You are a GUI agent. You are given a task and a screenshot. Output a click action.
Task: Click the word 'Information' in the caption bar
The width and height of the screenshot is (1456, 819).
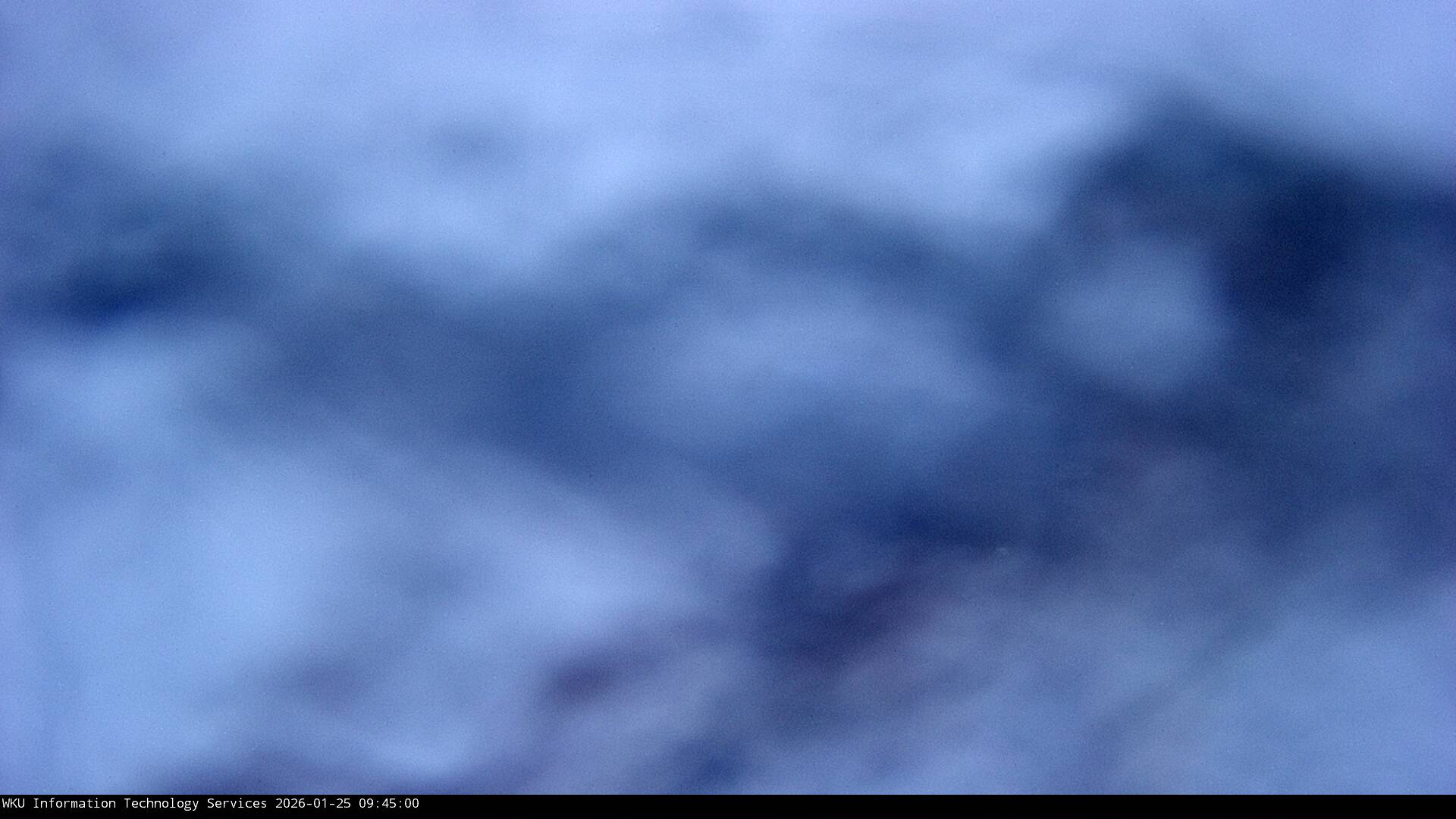74,803
